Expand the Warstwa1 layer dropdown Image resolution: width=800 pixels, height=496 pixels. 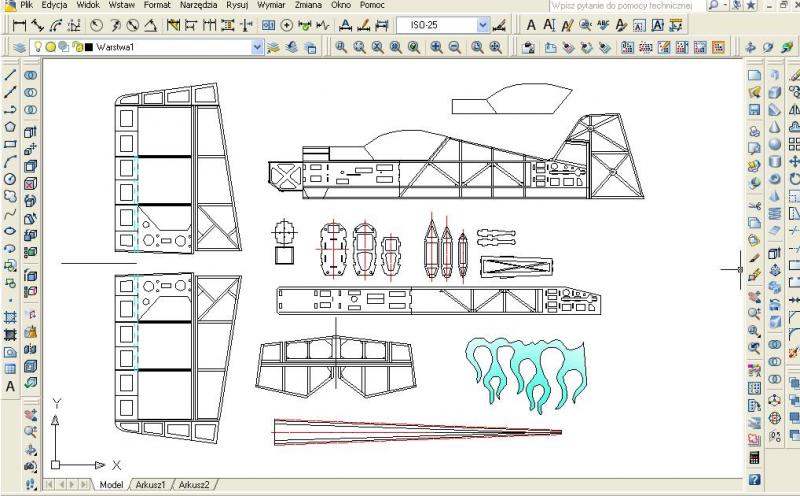[x=257, y=47]
